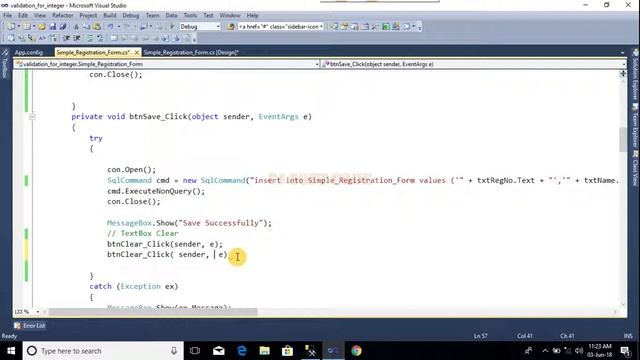Click the New Project toolbar icon
The image size is (640, 360).
(x=11, y=27)
